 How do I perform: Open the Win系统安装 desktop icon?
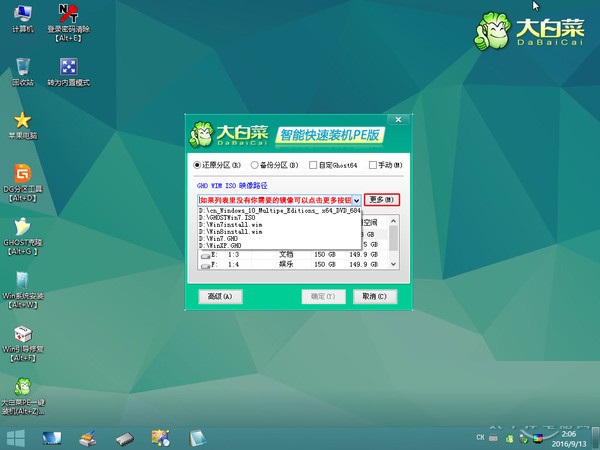pos(23,290)
